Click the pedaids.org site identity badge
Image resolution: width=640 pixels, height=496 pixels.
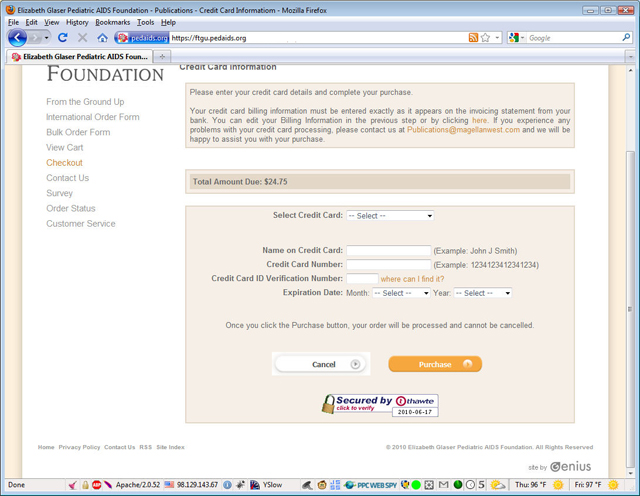[142, 38]
